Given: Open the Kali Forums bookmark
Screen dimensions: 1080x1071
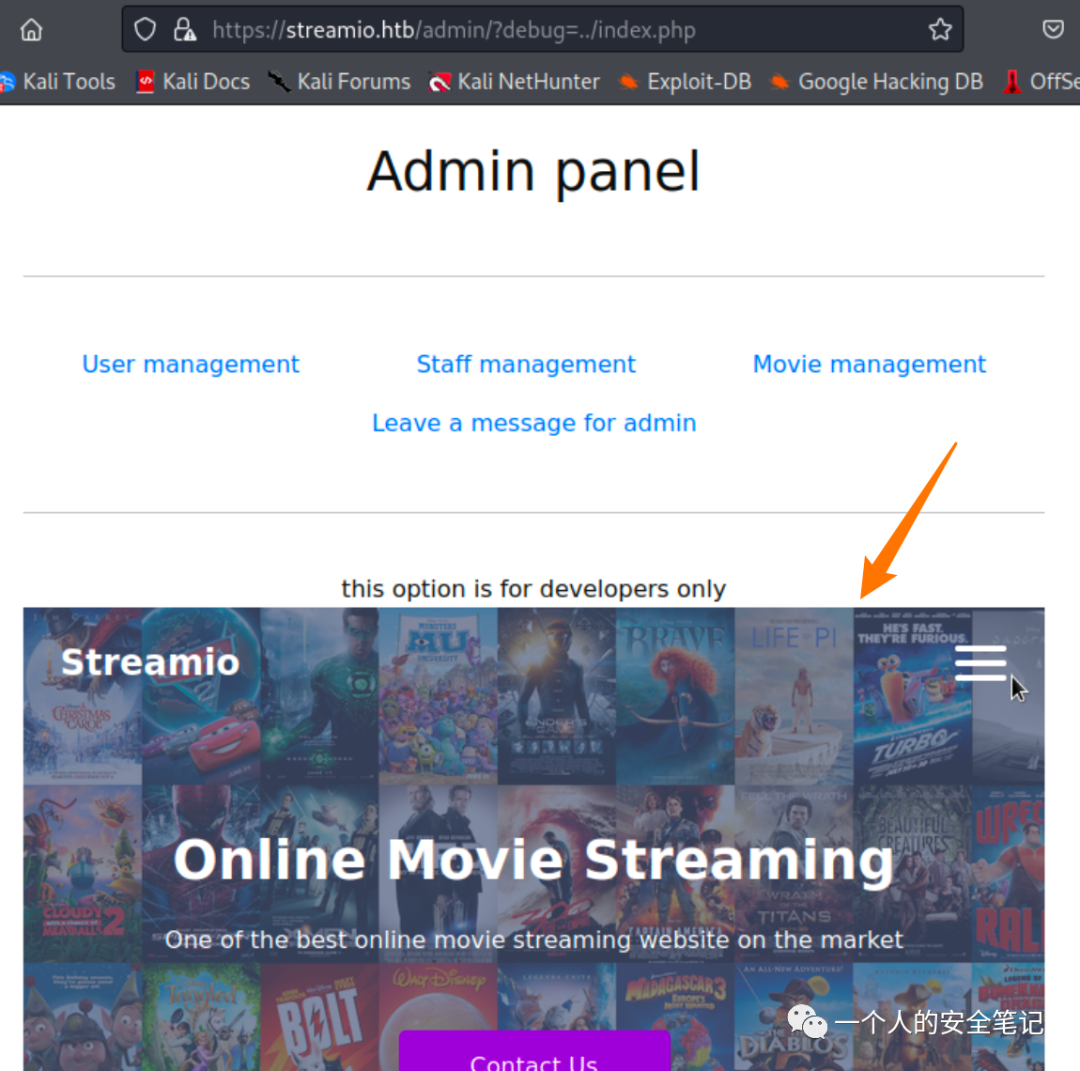Looking at the screenshot, I should click(340, 82).
